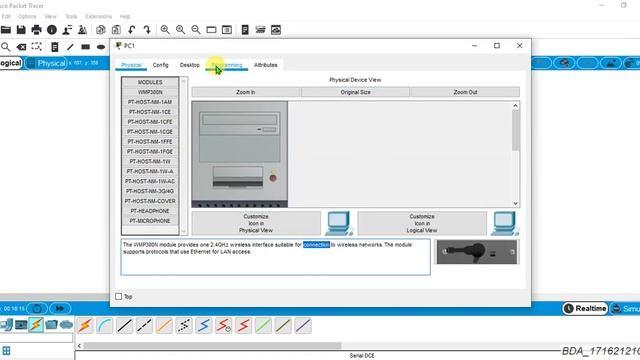Open the Help menu
Image resolution: width=640 pixels, height=360 pixels.
point(125,16)
